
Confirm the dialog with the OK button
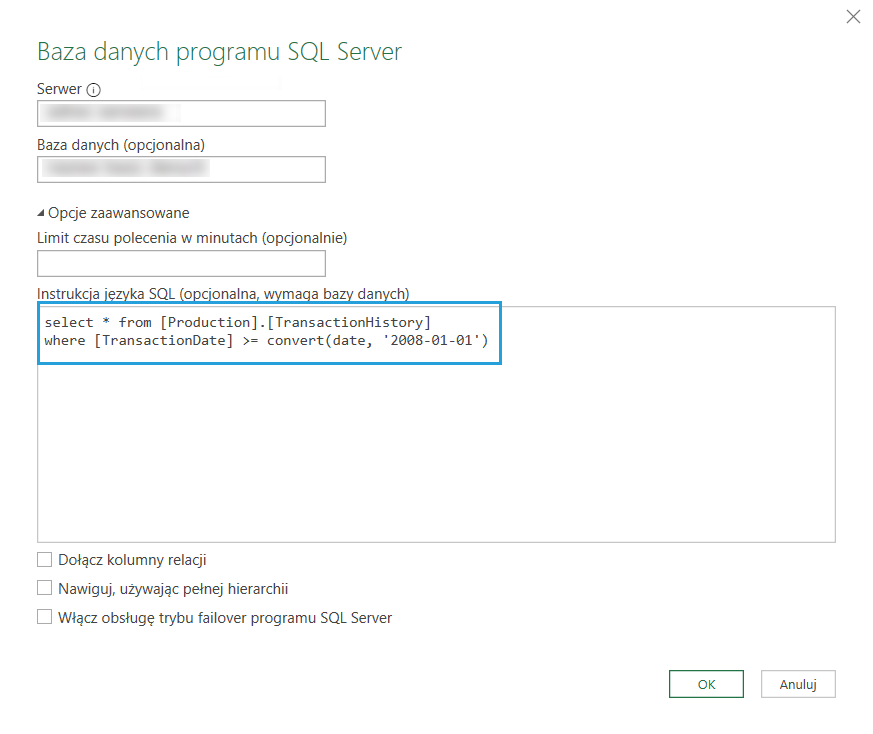706,684
